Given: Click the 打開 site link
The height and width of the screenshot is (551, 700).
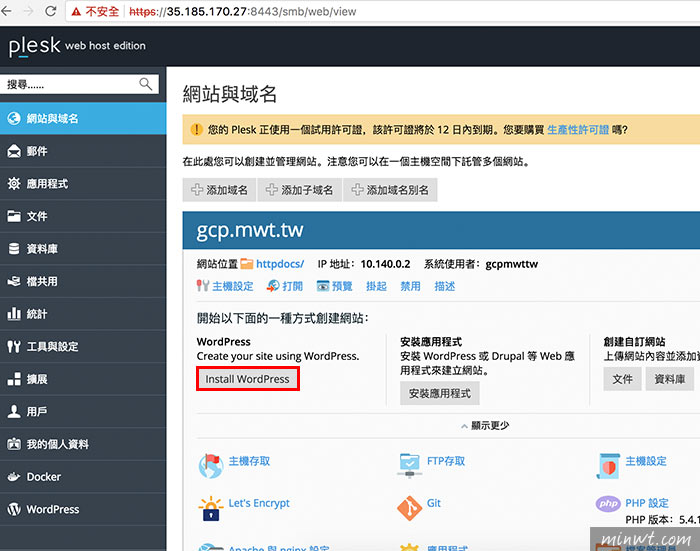Looking at the screenshot, I should click(x=285, y=286).
